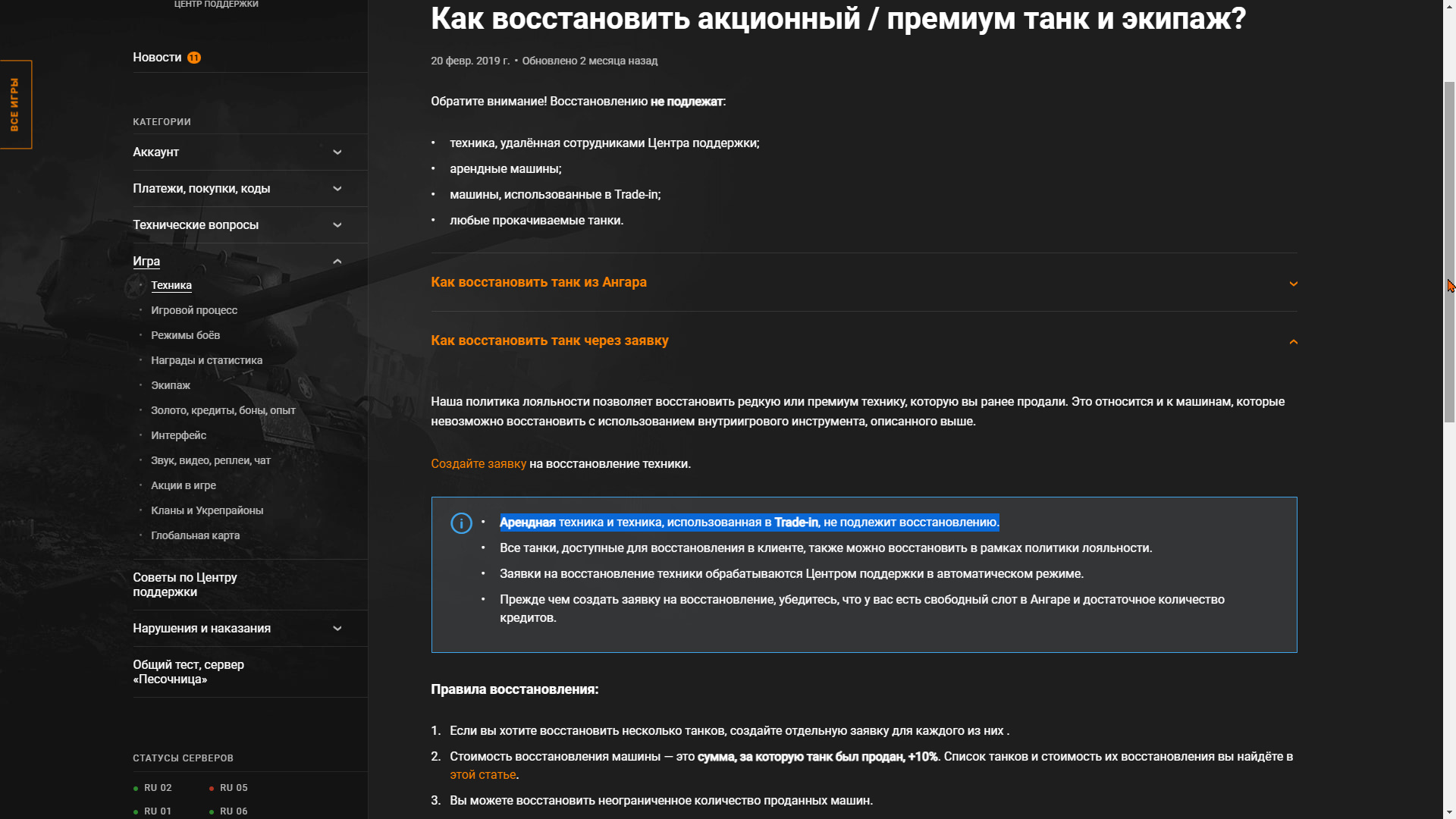Open the Создайте заявку link
Image resolution: width=1456 pixels, height=819 pixels.
pyautogui.click(x=478, y=464)
